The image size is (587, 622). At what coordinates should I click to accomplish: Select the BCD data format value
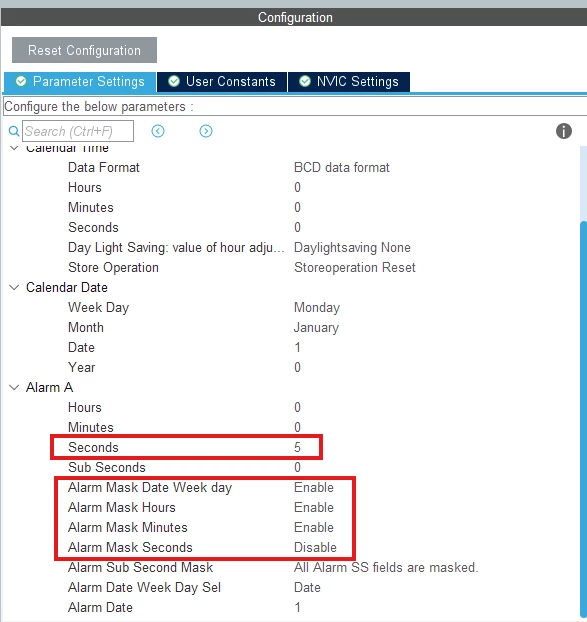point(341,167)
